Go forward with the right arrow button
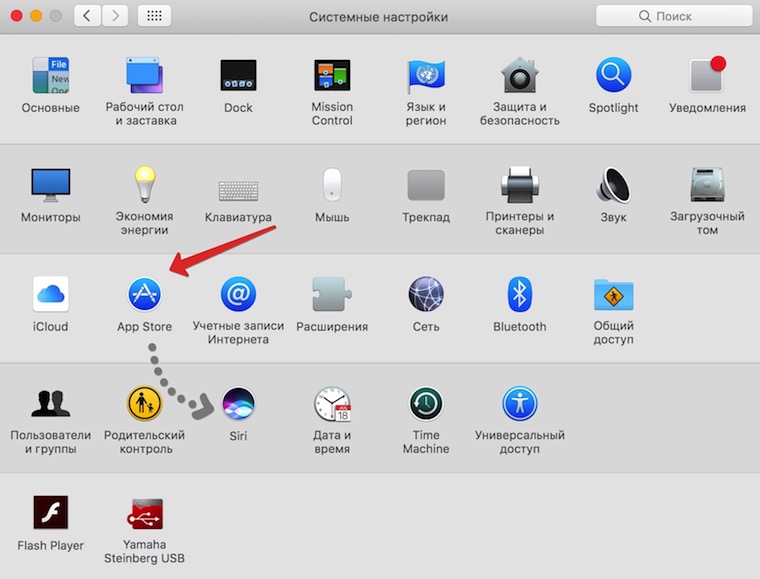Screen dimensions: 760x579 click(115, 16)
